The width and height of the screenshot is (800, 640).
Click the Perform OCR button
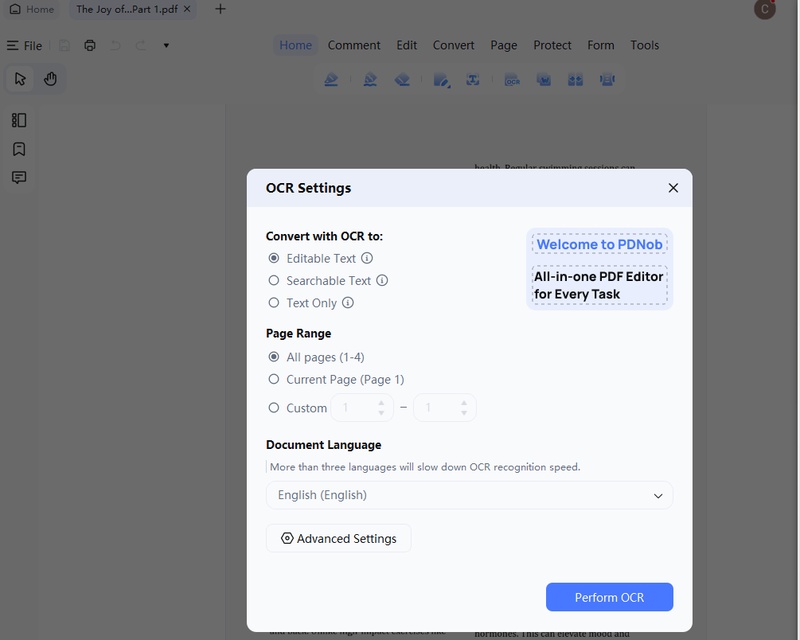tap(609, 597)
